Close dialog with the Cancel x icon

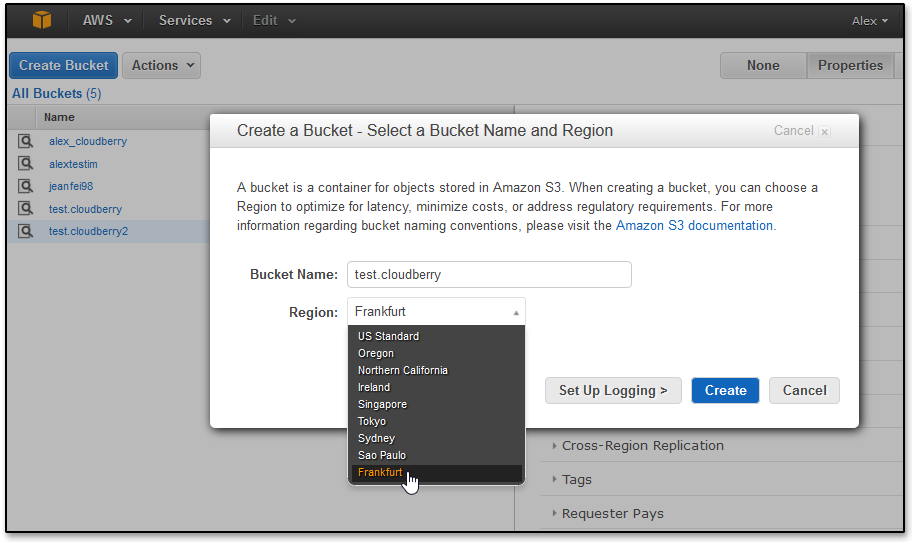coord(824,131)
